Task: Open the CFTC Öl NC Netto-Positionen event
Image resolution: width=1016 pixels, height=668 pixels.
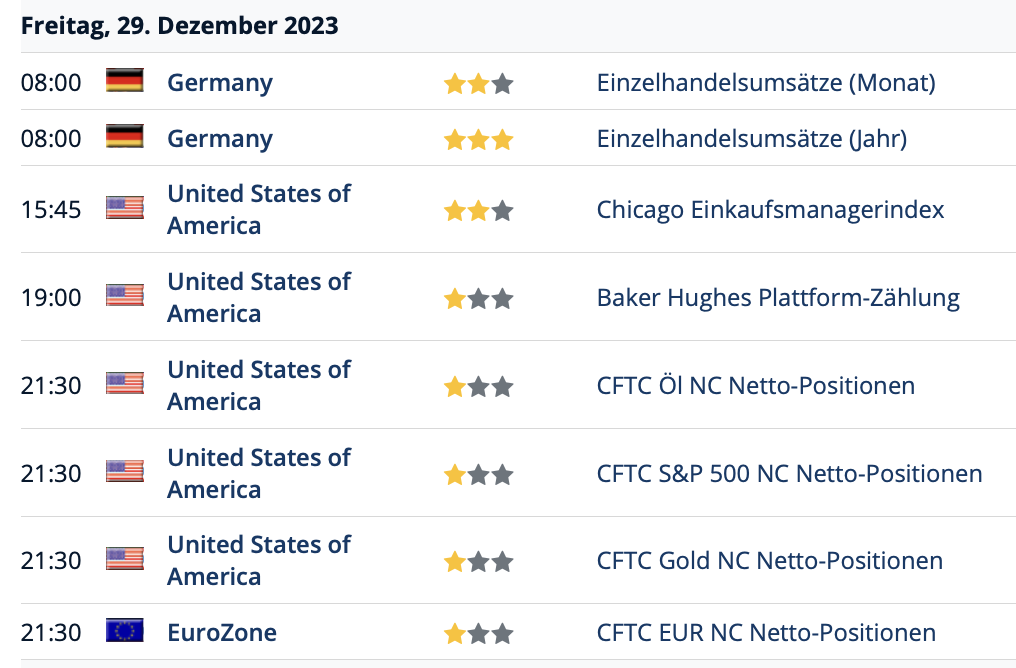Action: click(756, 386)
